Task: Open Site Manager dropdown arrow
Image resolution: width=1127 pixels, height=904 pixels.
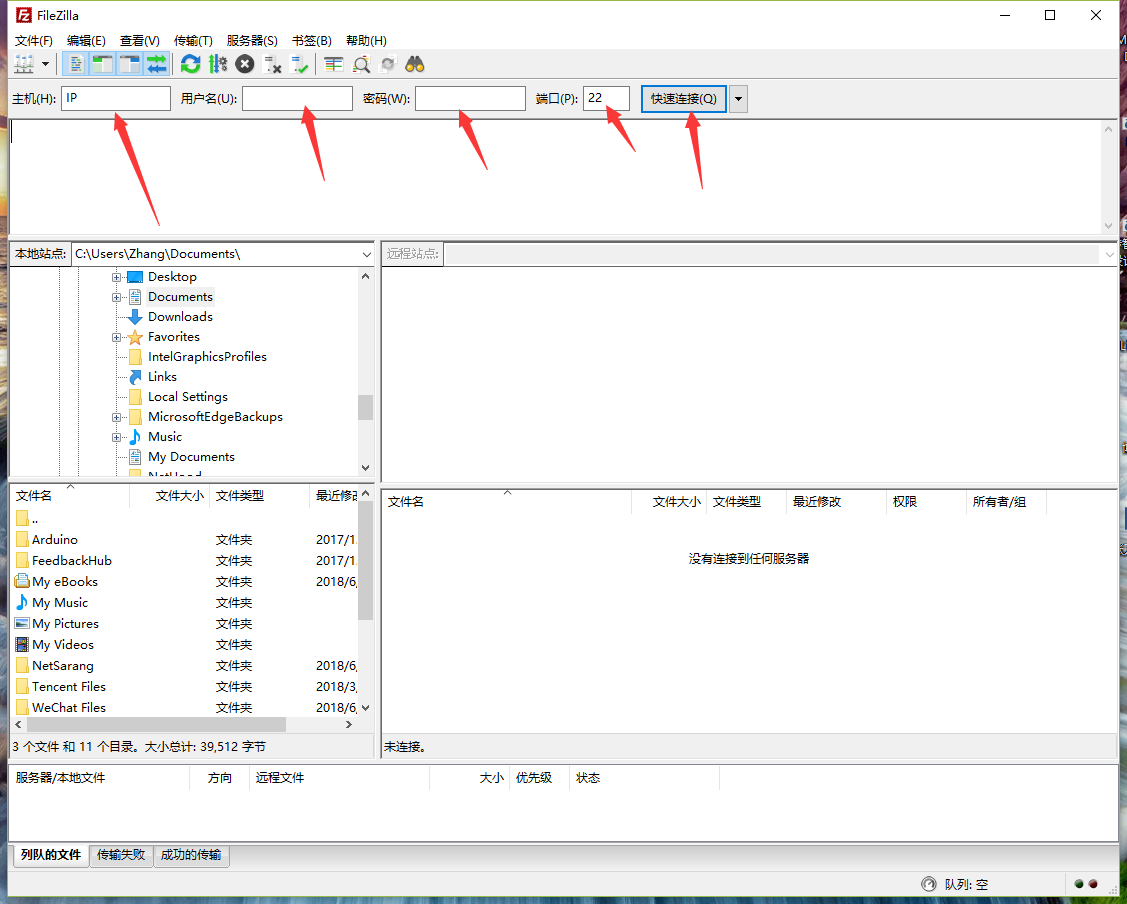Action: coord(45,64)
